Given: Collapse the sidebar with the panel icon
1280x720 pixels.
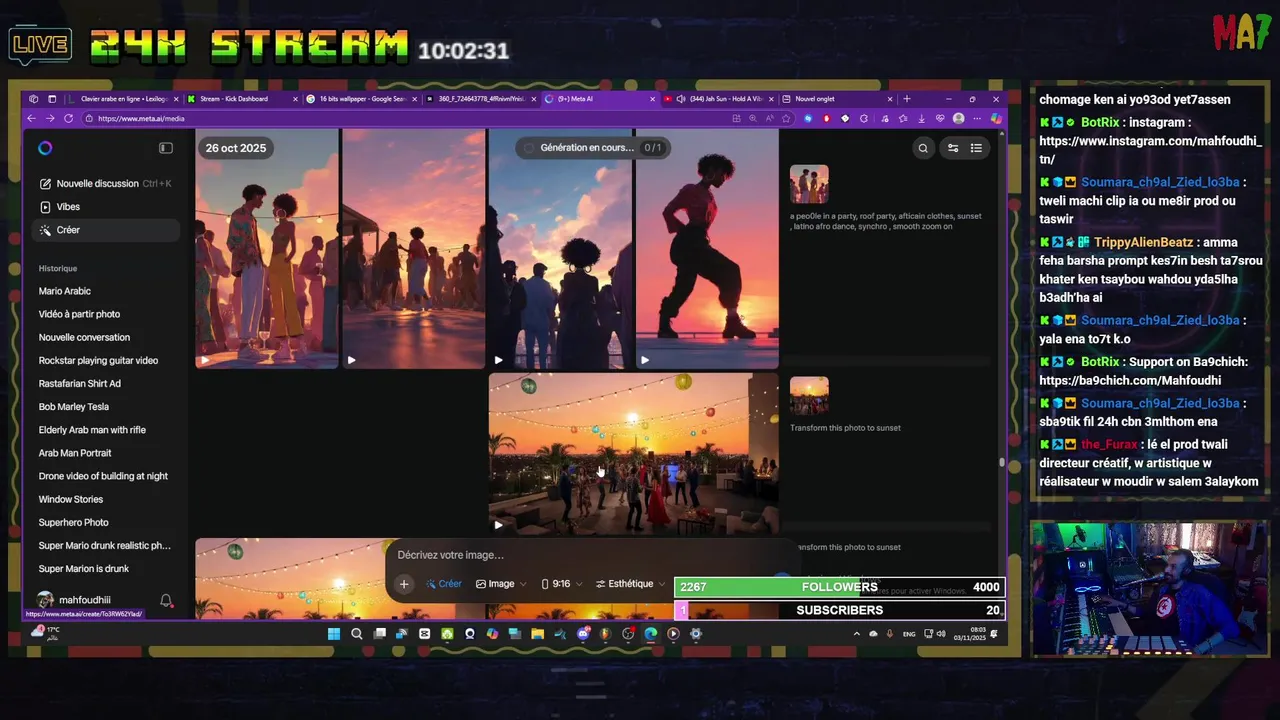Looking at the screenshot, I should point(166,148).
